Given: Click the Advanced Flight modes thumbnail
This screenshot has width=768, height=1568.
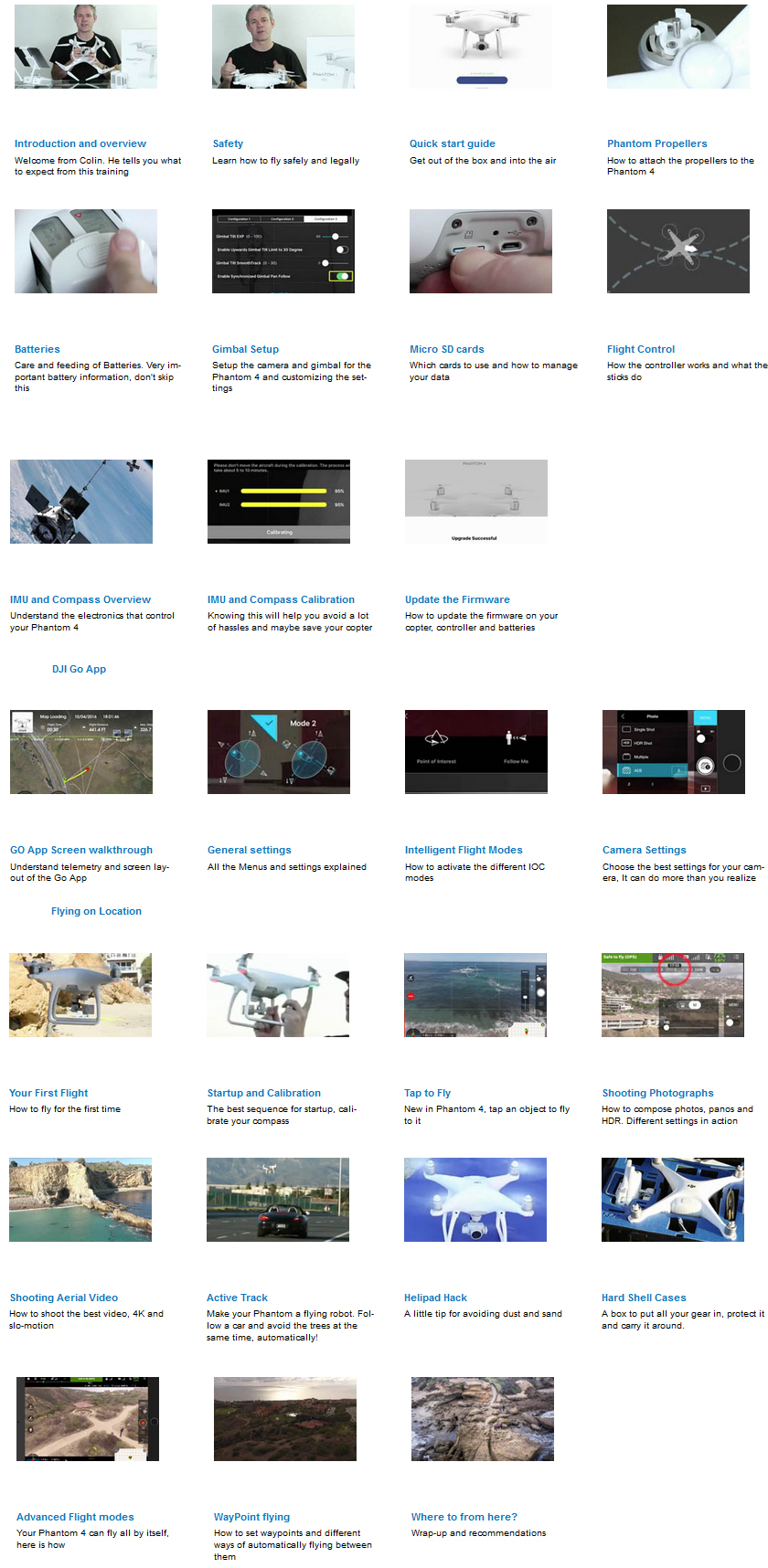Looking at the screenshot, I should (x=88, y=1419).
